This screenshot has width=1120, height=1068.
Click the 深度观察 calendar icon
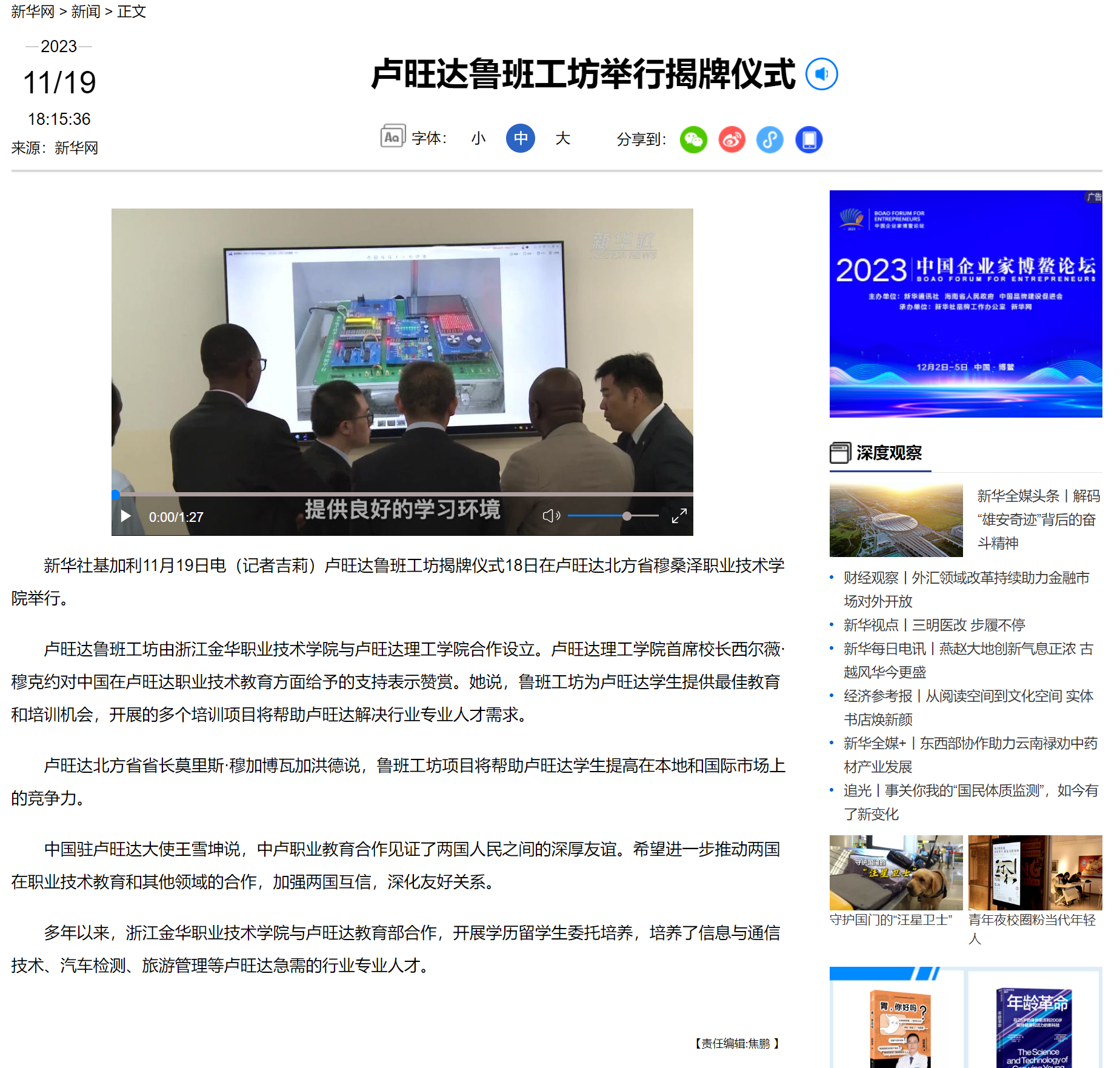(840, 453)
